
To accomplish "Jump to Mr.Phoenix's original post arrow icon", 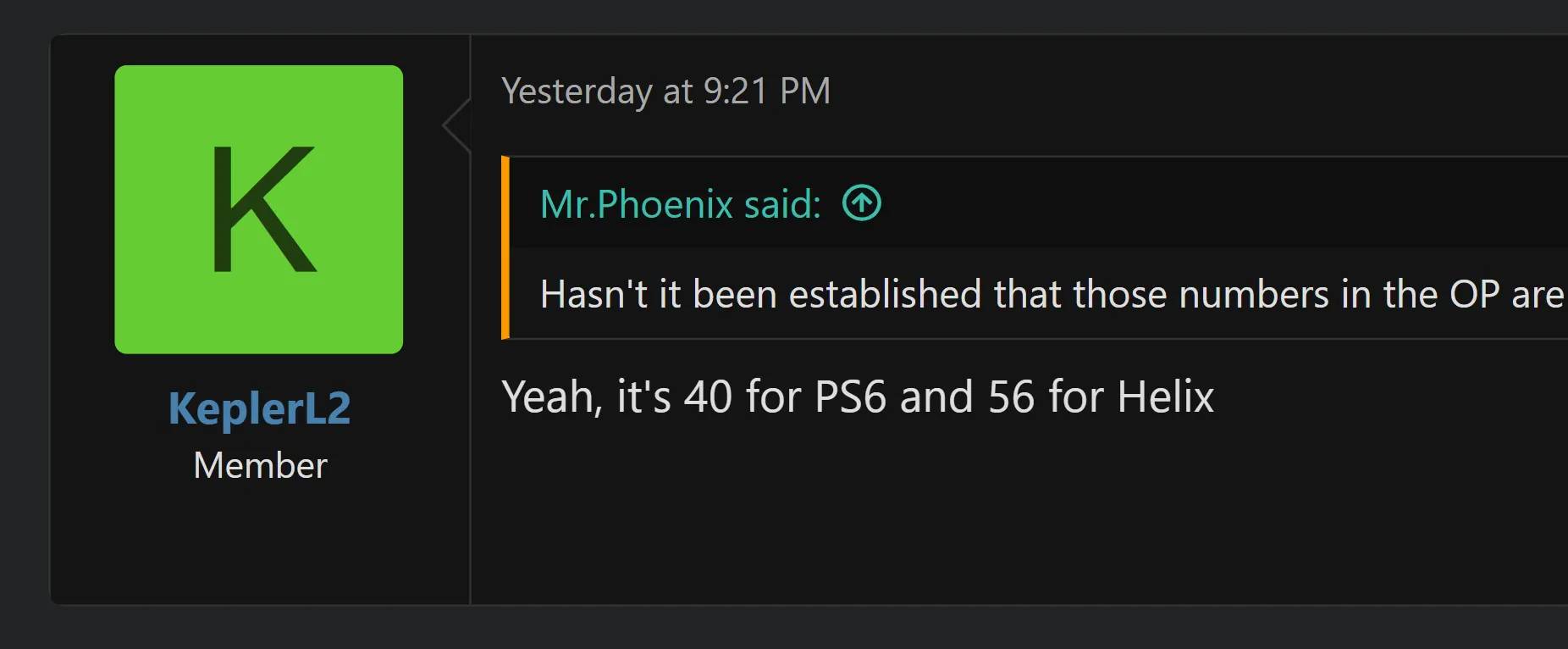I will 862,203.
